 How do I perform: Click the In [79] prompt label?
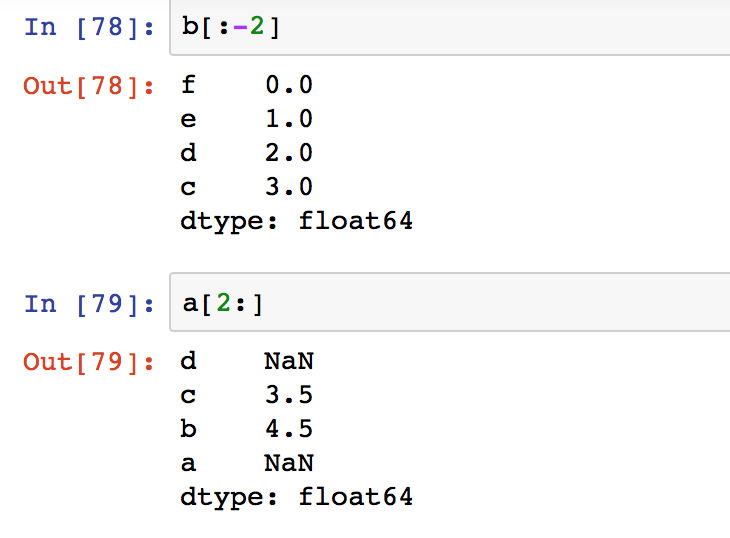[x=88, y=304]
